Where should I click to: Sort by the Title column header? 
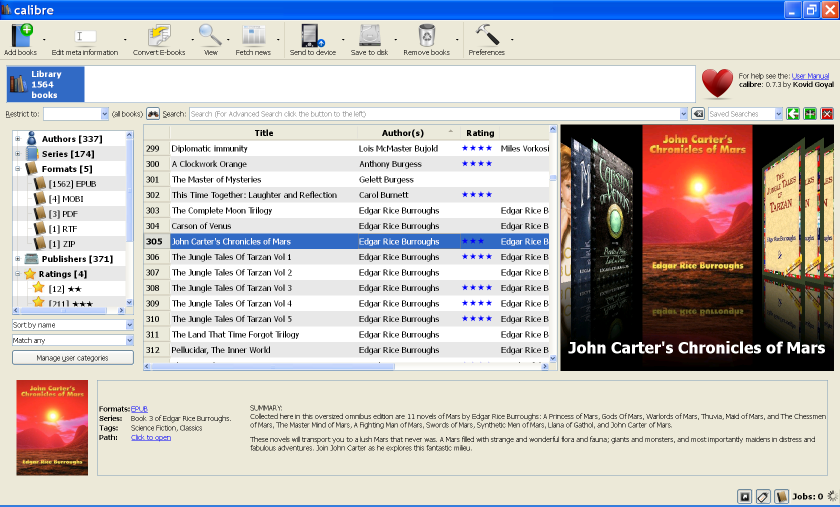click(x=264, y=133)
